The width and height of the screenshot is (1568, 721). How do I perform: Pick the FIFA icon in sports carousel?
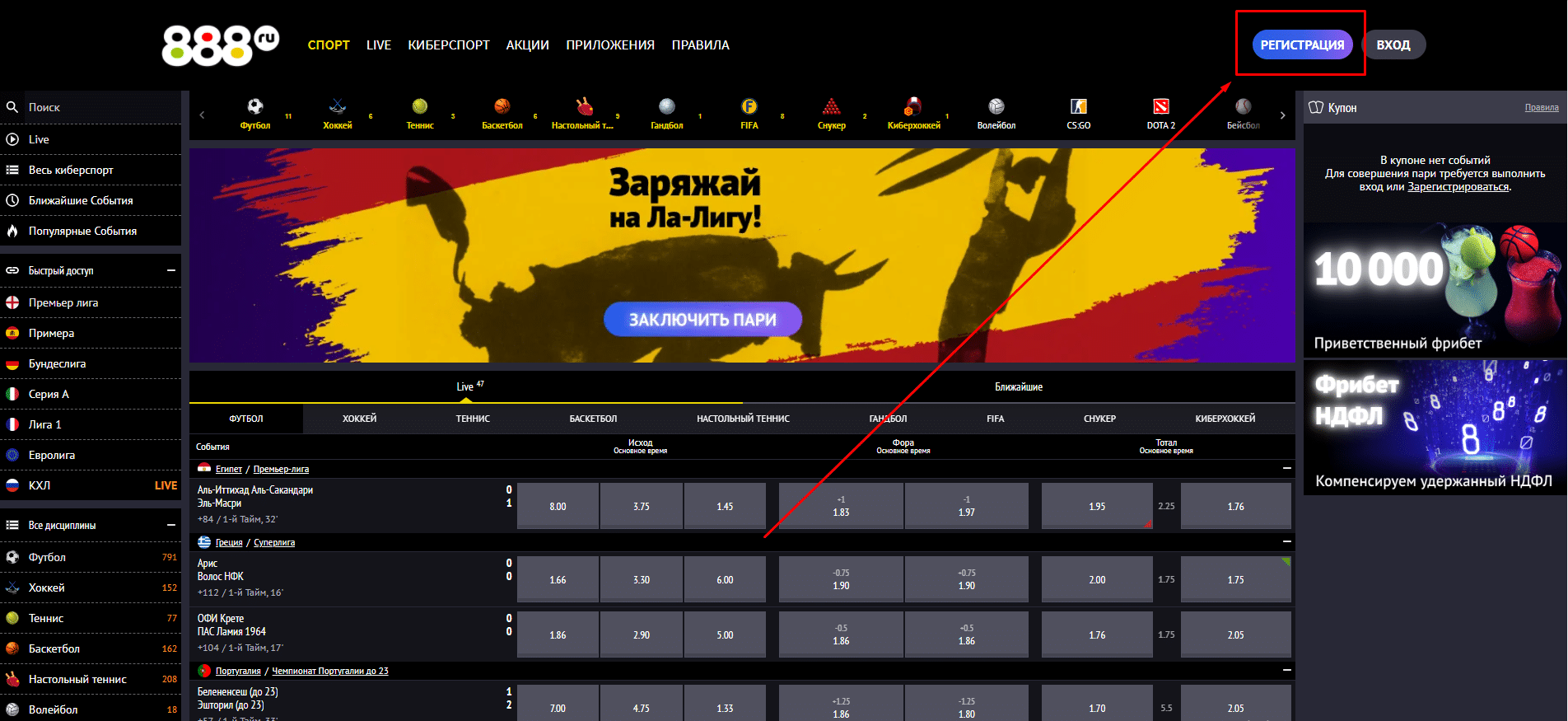coord(749,107)
